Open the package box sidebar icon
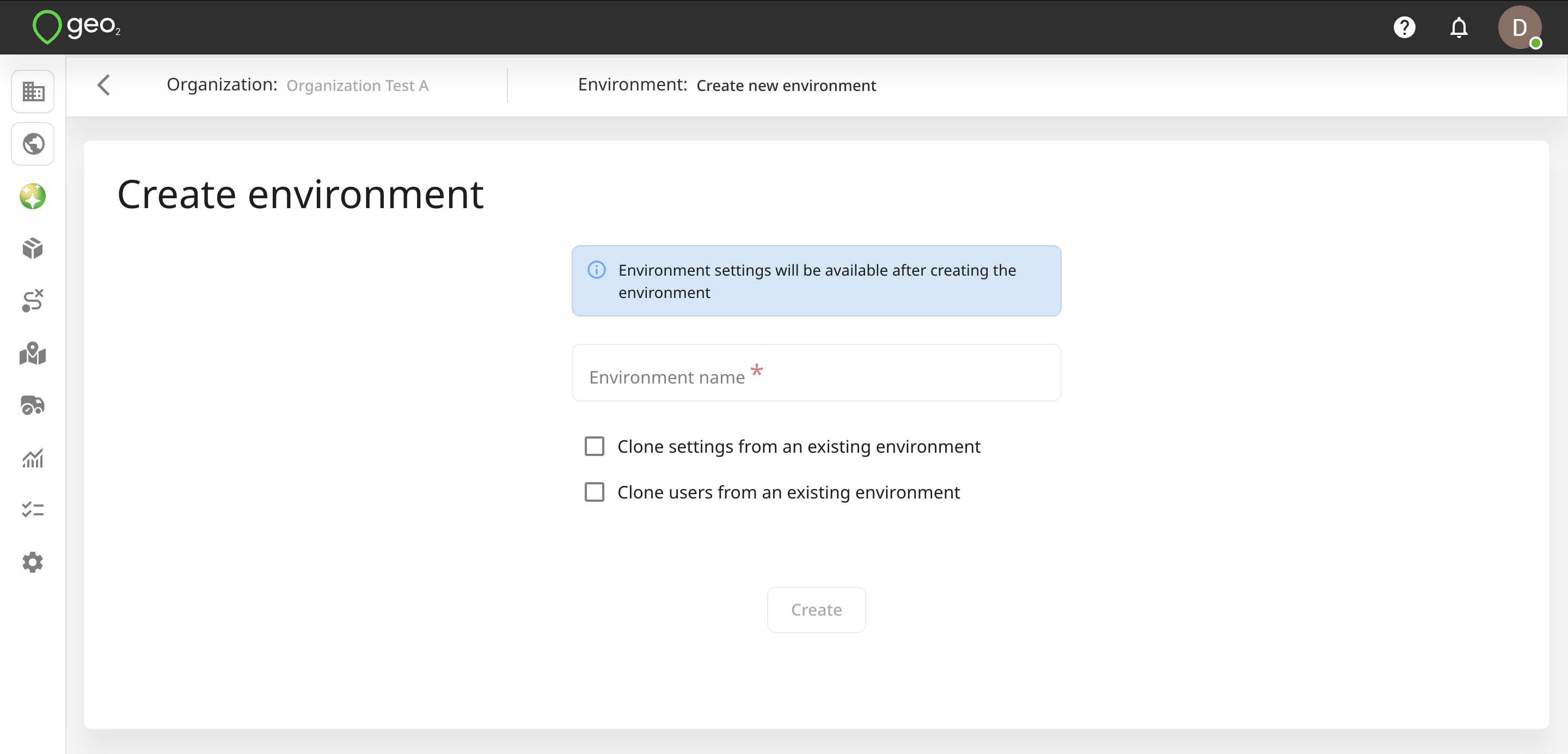 [33, 248]
